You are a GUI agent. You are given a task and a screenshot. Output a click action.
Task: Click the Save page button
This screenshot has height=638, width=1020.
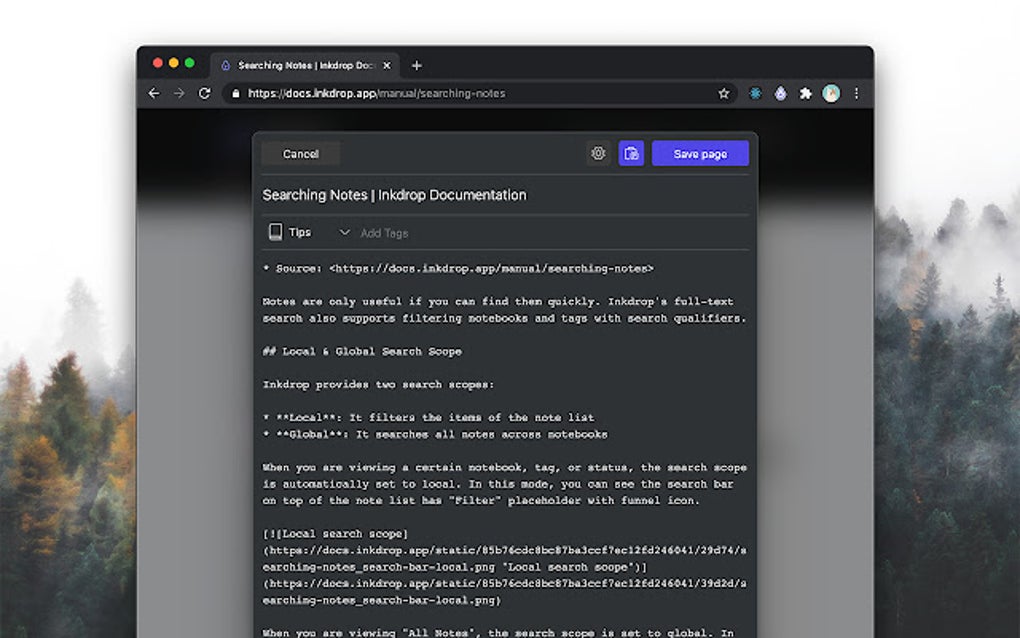point(700,153)
